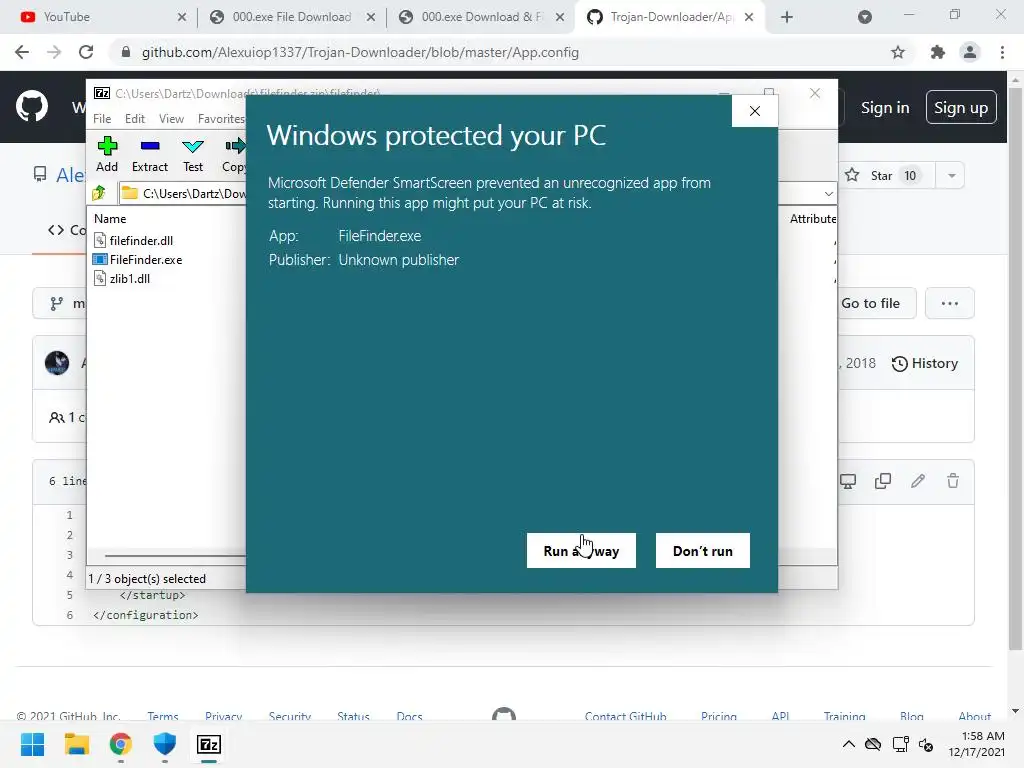Click the 7-Zip Test toolbar icon

pyautogui.click(x=193, y=155)
